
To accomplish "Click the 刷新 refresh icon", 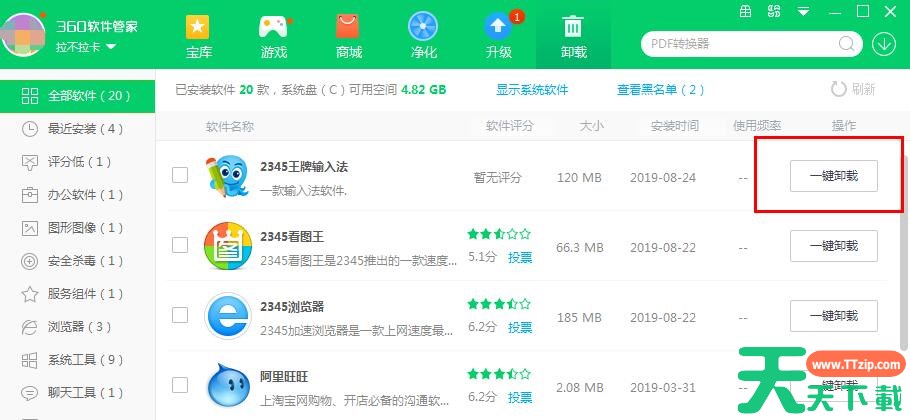I will click(x=838, y=89).
